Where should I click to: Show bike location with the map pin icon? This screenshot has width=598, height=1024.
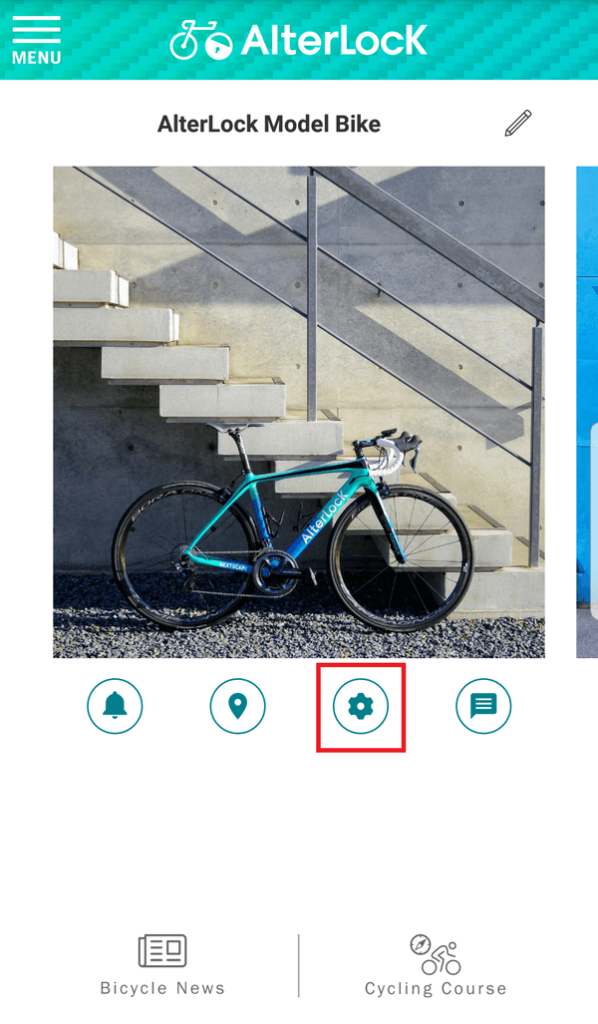coord(238,707)
